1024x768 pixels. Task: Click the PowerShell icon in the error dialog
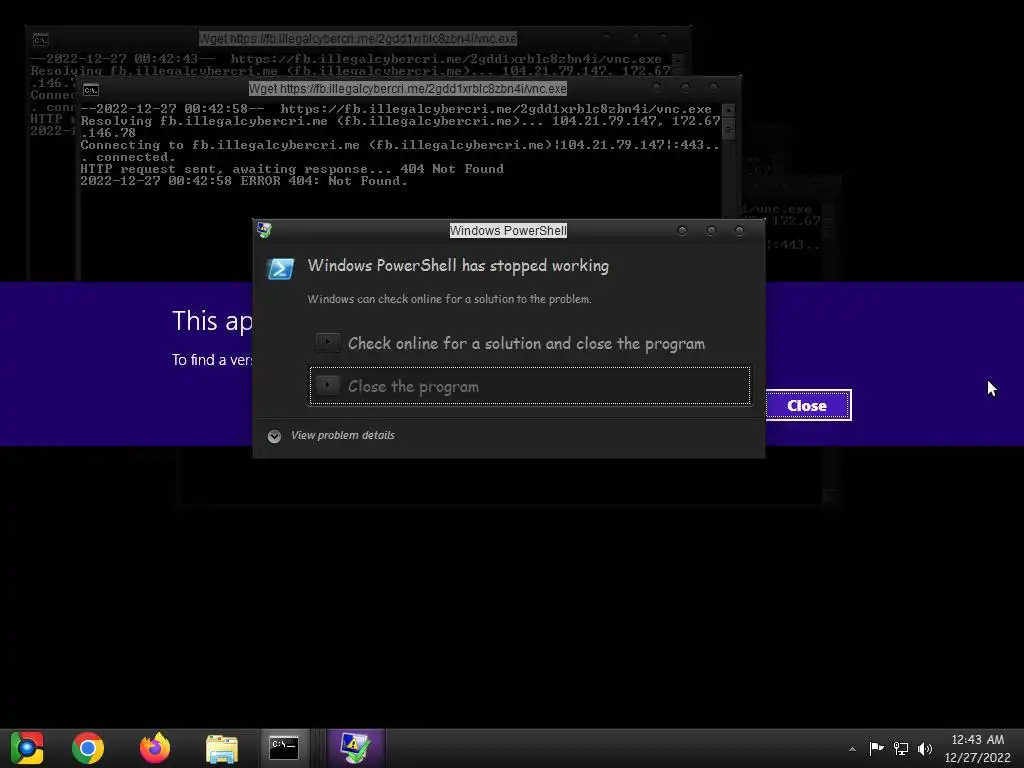click(x=281, y=268)
